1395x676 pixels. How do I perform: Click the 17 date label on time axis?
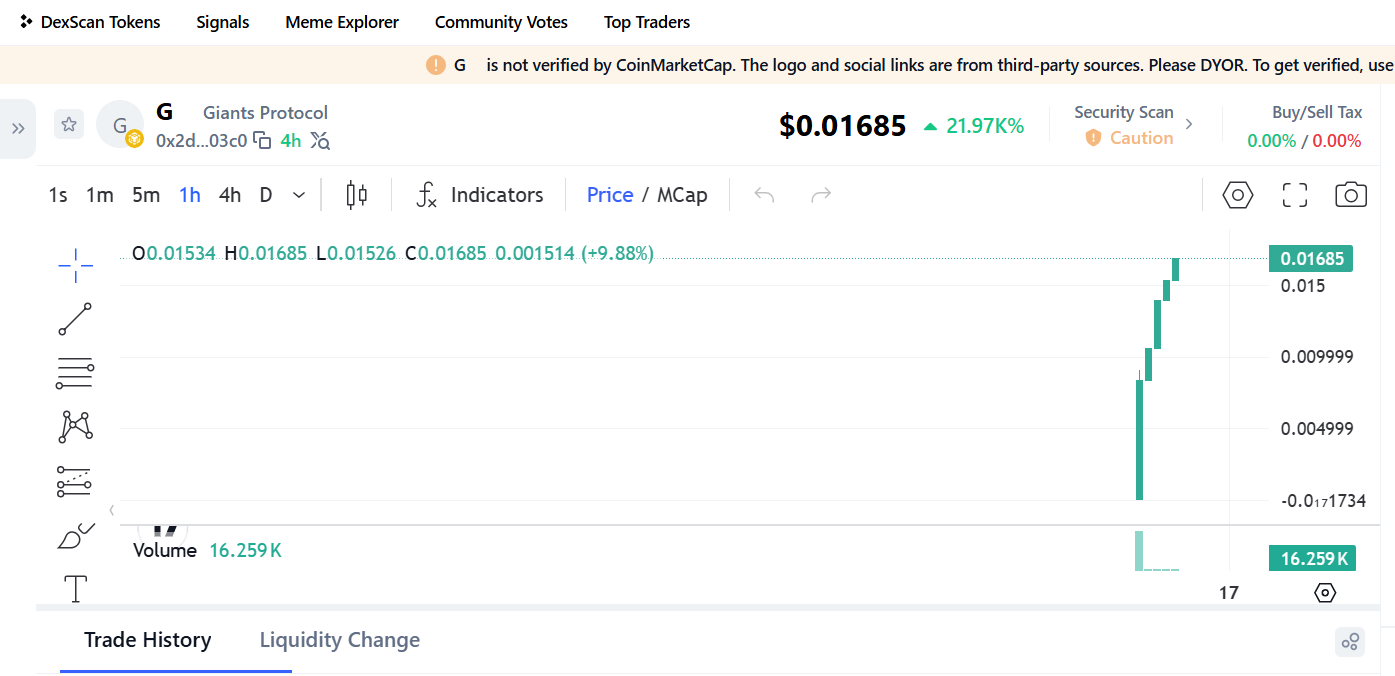pyautogui.click(x=1229, y=593)
